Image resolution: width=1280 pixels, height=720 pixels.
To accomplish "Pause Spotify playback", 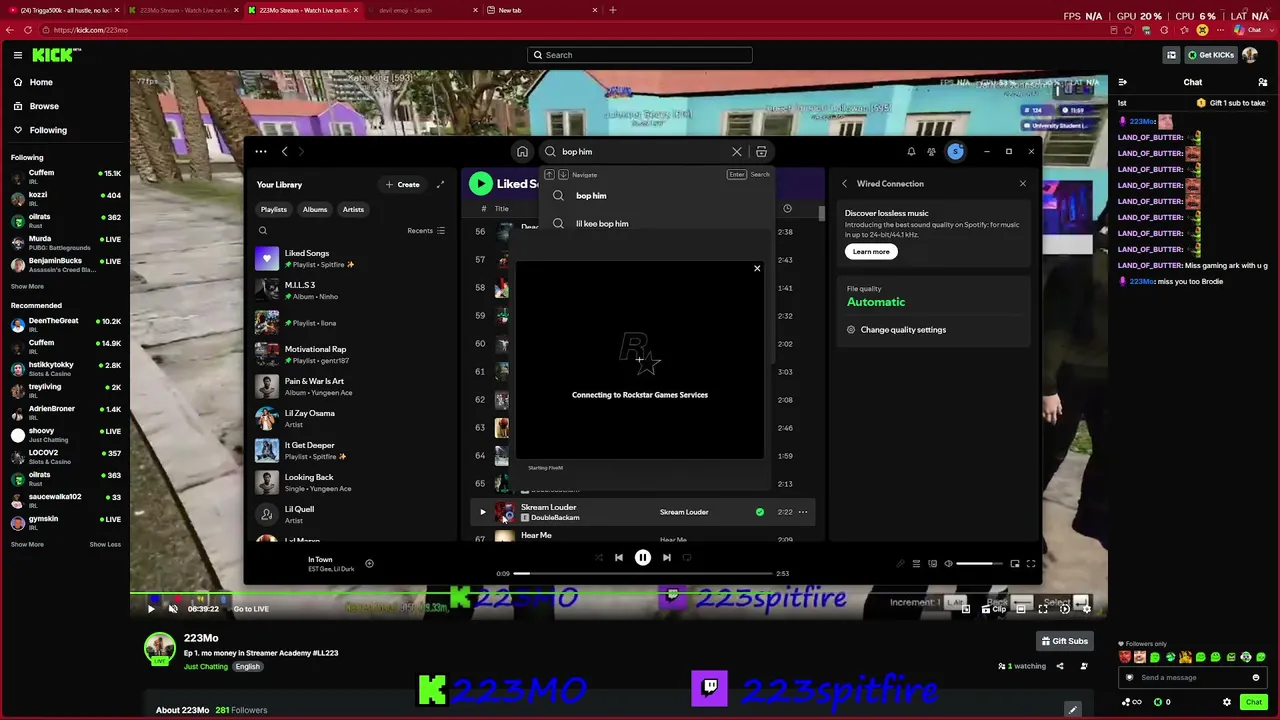I will coord(643,558).
